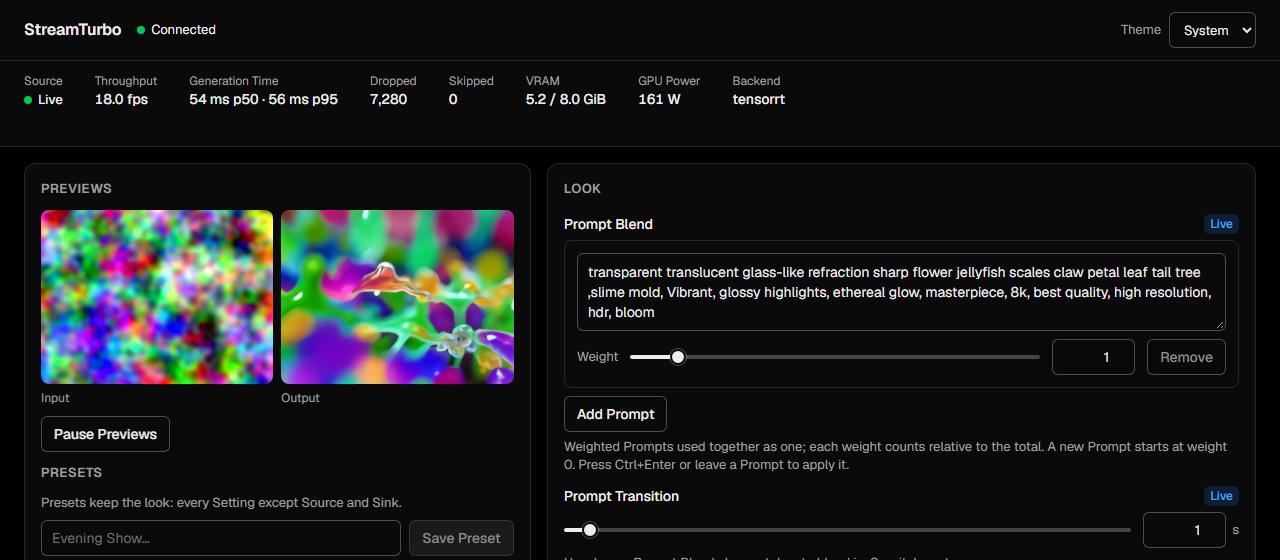Screen dimensions: 1280x560
Task: Click the 54 ms p50 generation time value
Action: click(224, 99)
